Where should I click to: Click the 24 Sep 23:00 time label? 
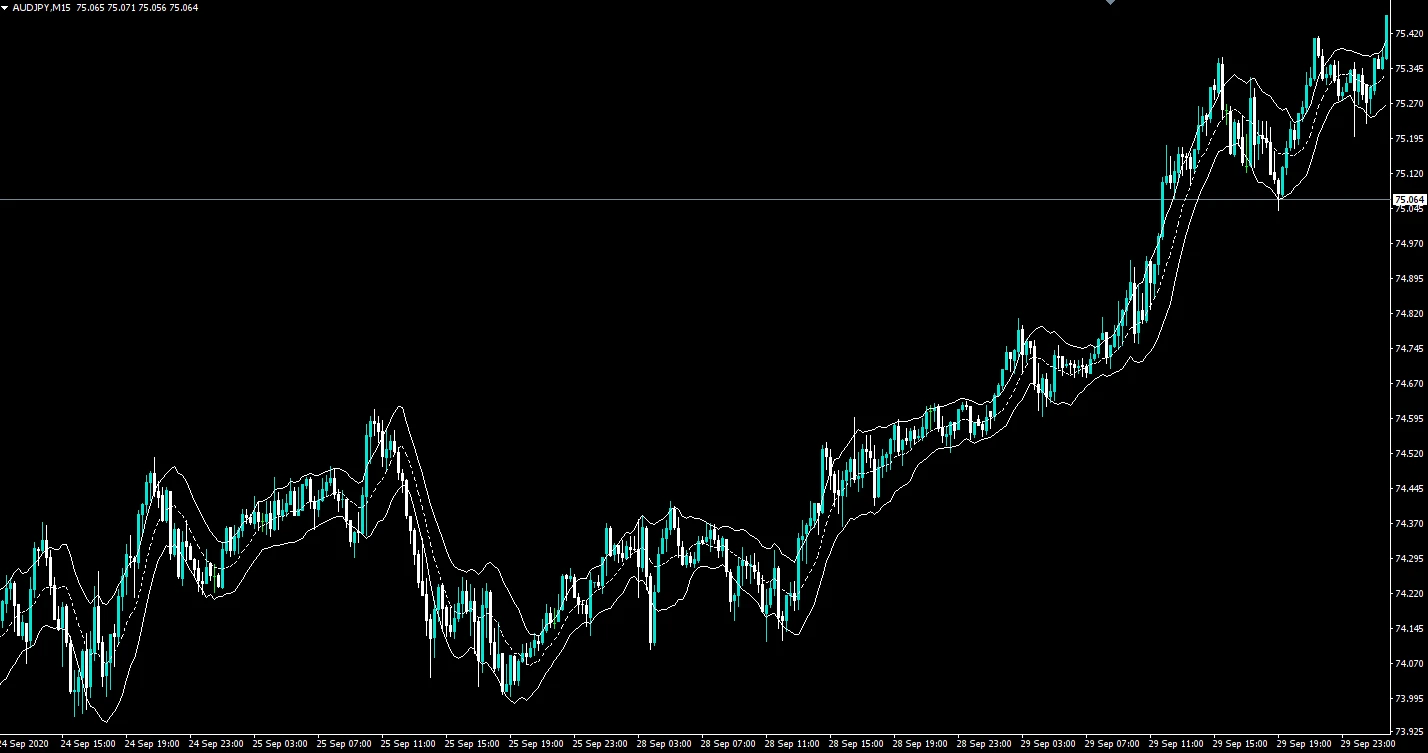pos(216,744)
